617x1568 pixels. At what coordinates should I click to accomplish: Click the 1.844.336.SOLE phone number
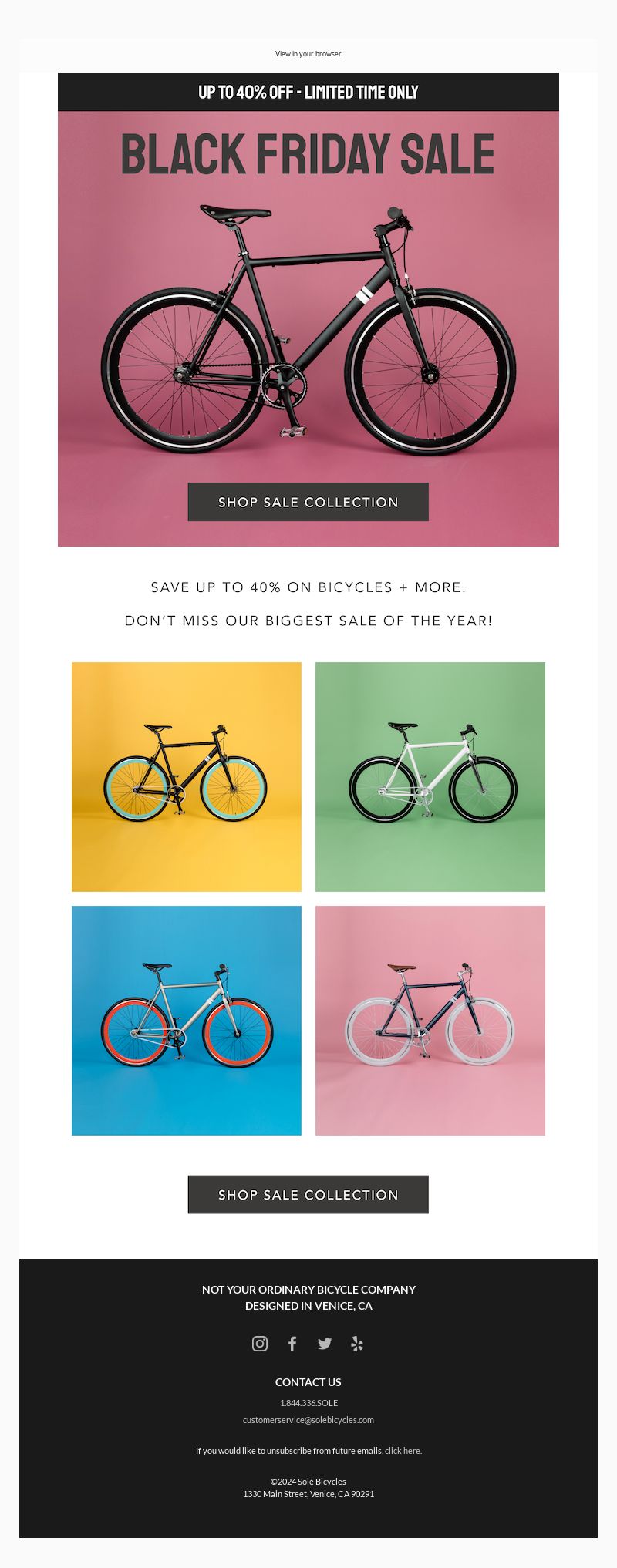[x=308, y=1402]
